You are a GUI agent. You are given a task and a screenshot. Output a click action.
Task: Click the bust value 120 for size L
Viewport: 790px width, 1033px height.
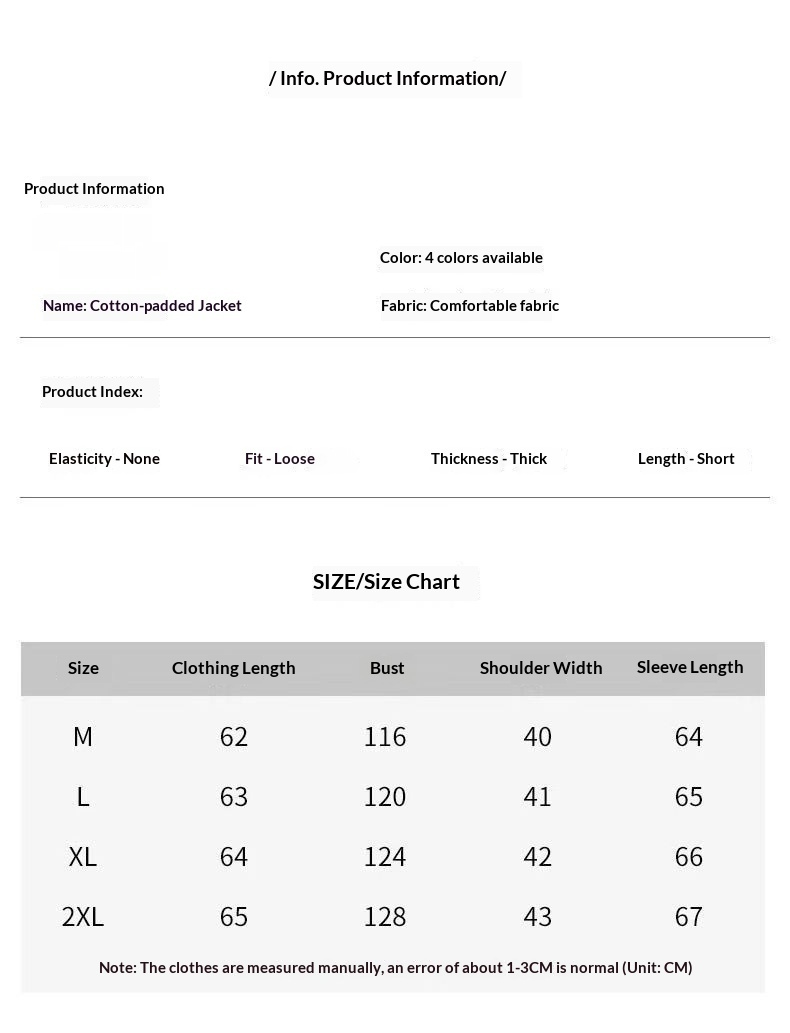pos(385,796)
